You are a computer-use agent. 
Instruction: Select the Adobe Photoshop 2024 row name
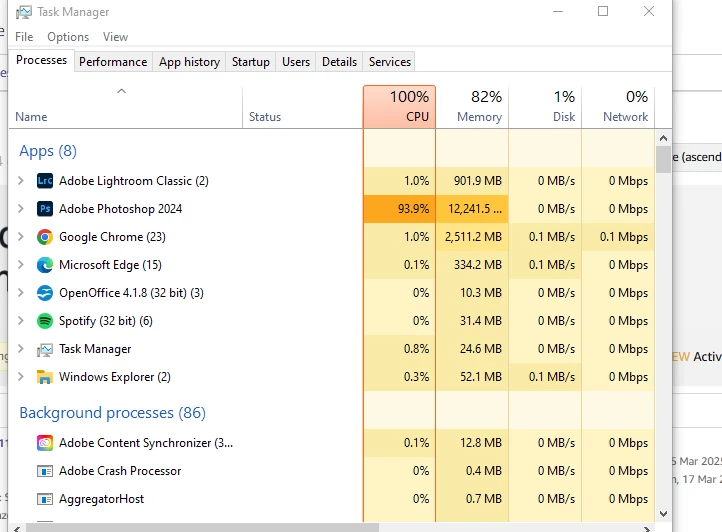(x=121, y=209)
